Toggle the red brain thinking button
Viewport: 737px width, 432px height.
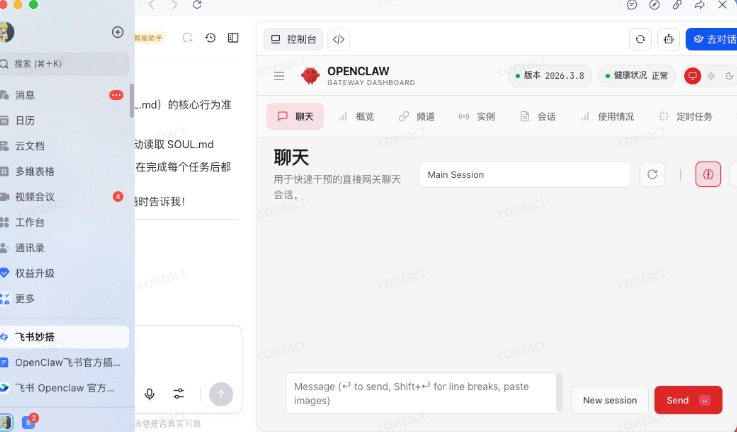pos(708,174)
